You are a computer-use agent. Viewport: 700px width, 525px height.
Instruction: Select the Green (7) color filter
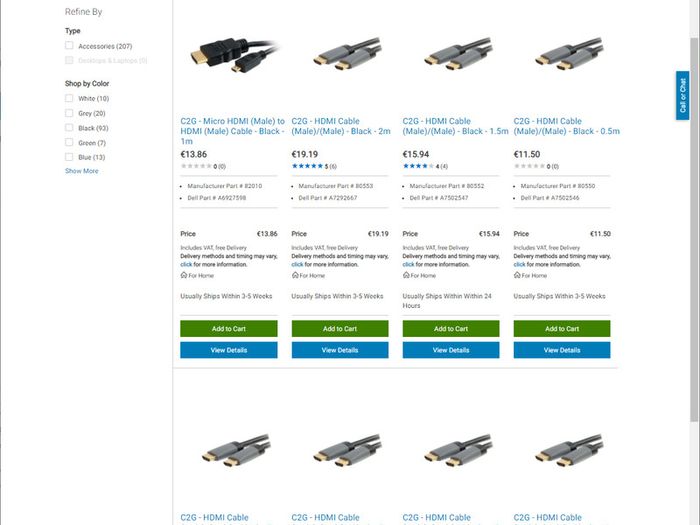pyautogui.click(x=69, y=142)
